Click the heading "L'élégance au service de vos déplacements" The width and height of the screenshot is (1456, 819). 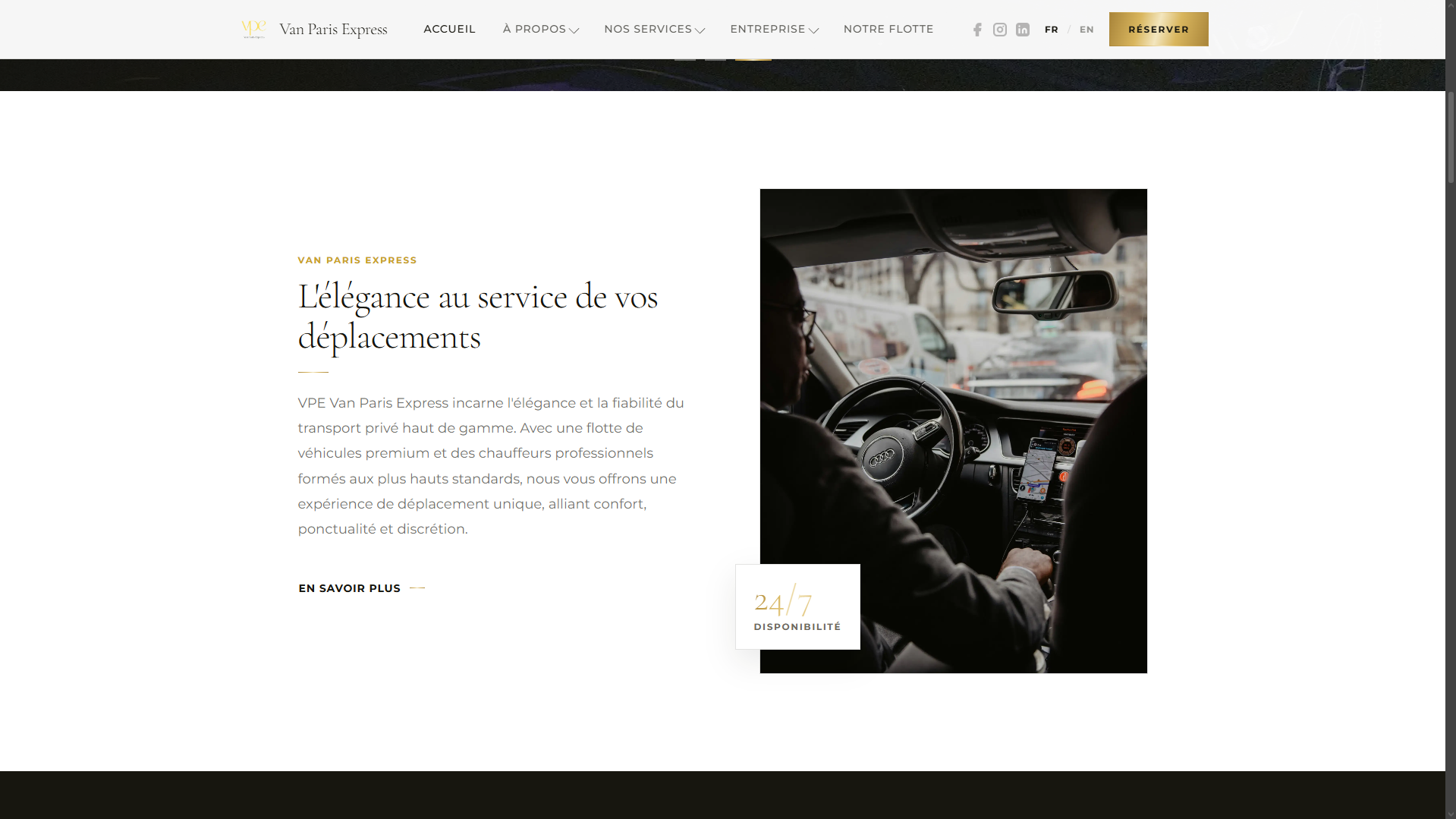[x=478, y=317]
